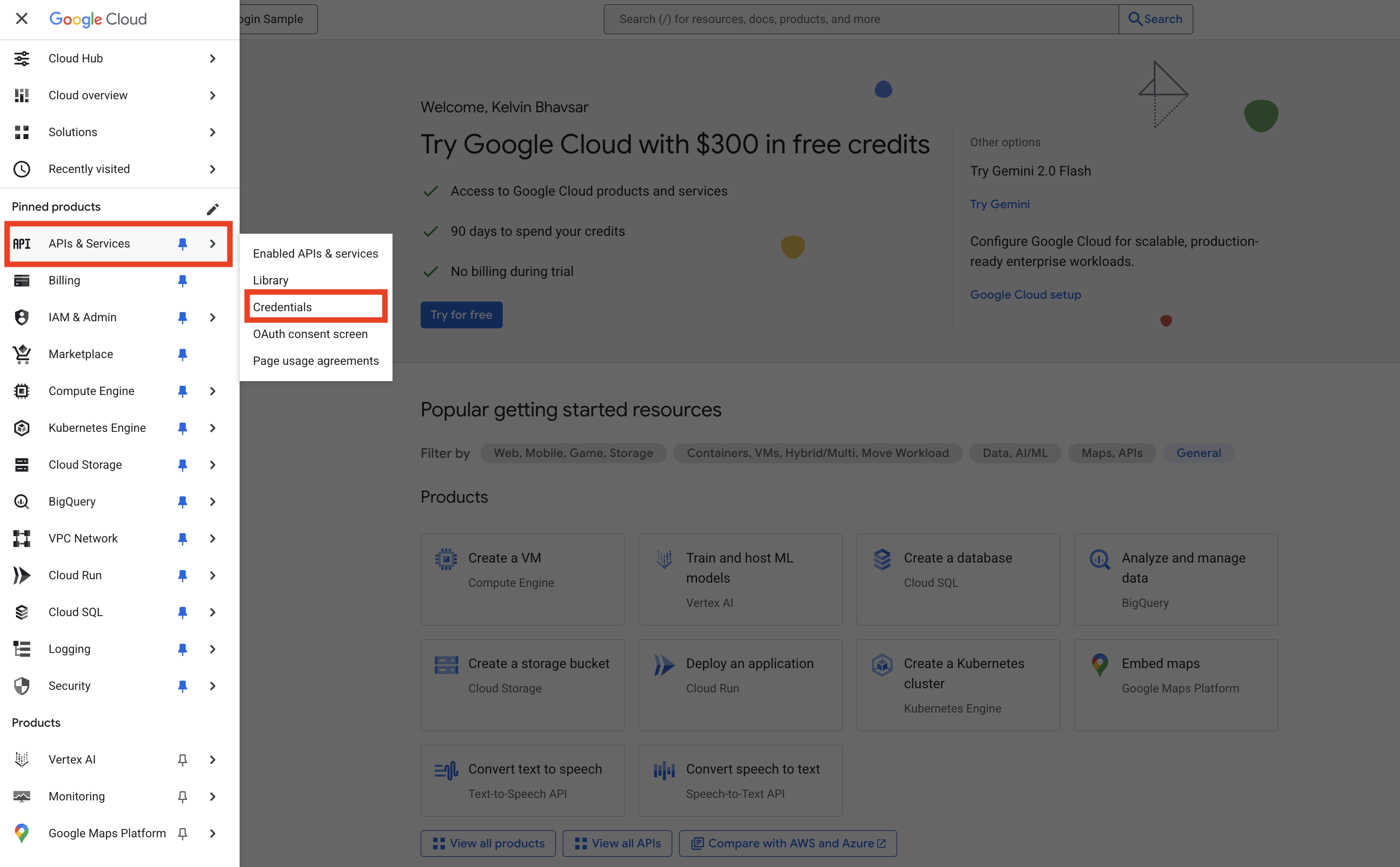The height and width of the screenshot is (867, 1400).
Task: Click the Cloud Run arrows icon
Action: 22,575
